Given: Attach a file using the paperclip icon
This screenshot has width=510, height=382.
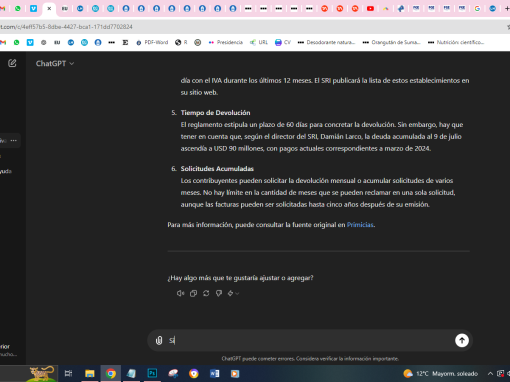Looking at the screenshot, I should coord(159,340).
